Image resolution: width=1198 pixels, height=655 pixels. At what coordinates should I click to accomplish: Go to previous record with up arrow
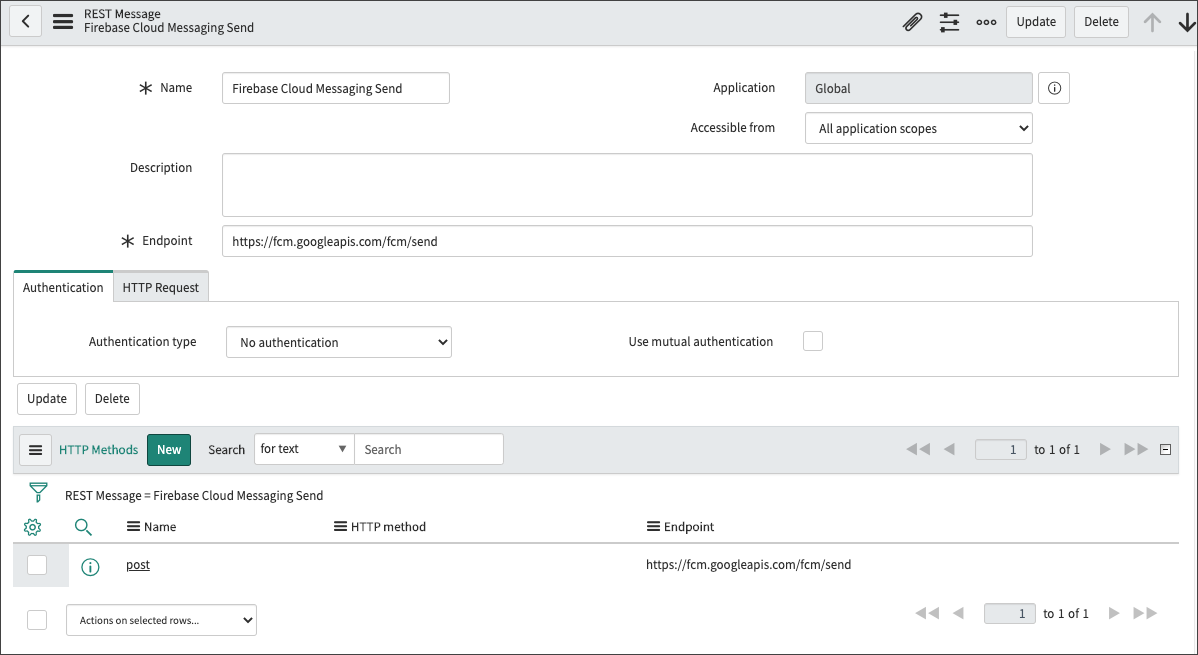pos(1152,22)
